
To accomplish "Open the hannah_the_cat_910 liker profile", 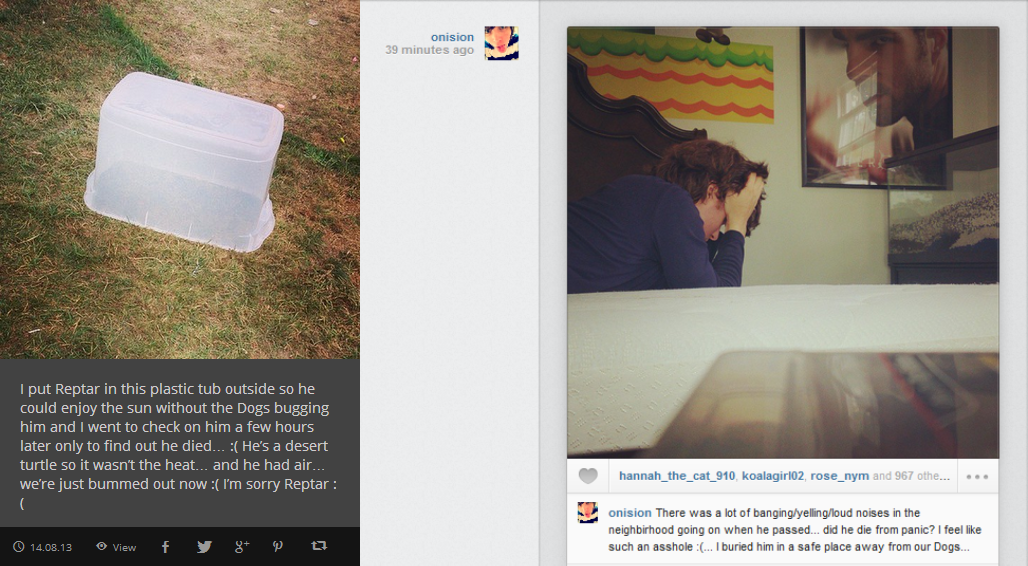I will point(677,476).
